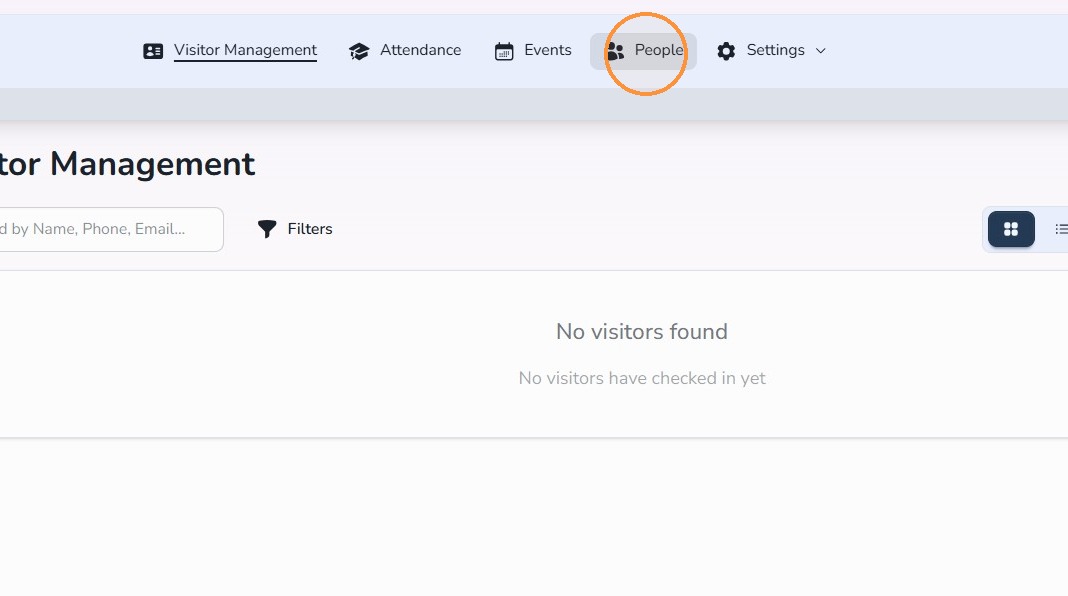The image size is (1068, 596).
Task: Click the Attendance graduation cap icon
Action: tap(359, 51)
